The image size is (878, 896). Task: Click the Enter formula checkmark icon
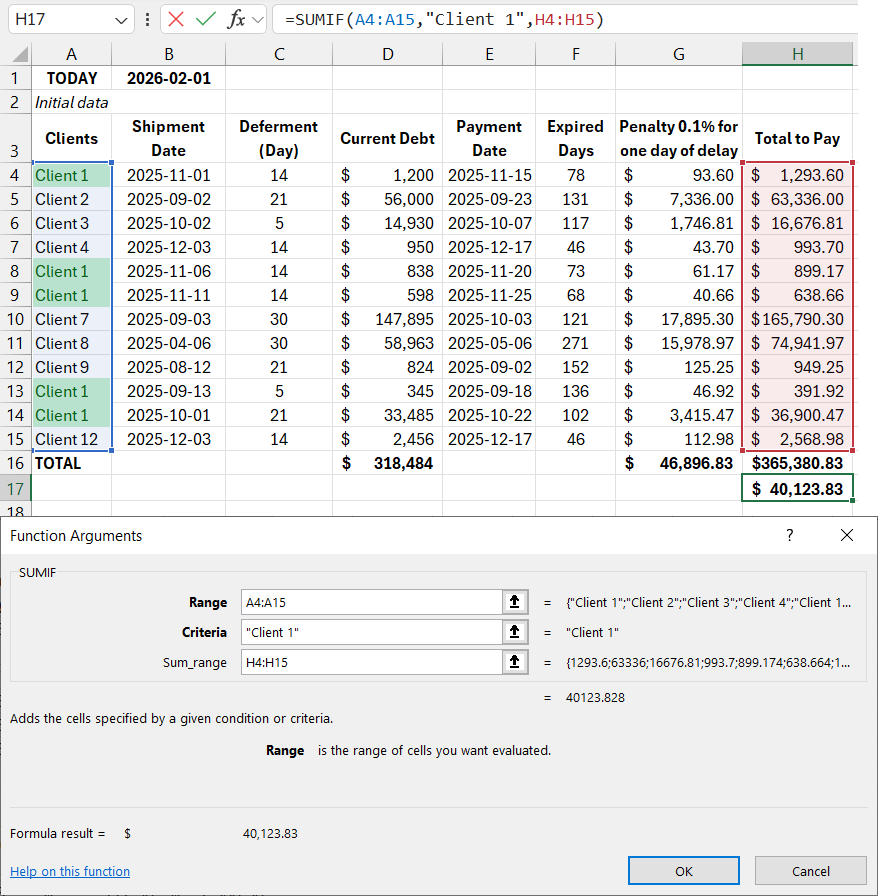click(x=206, y=19)
